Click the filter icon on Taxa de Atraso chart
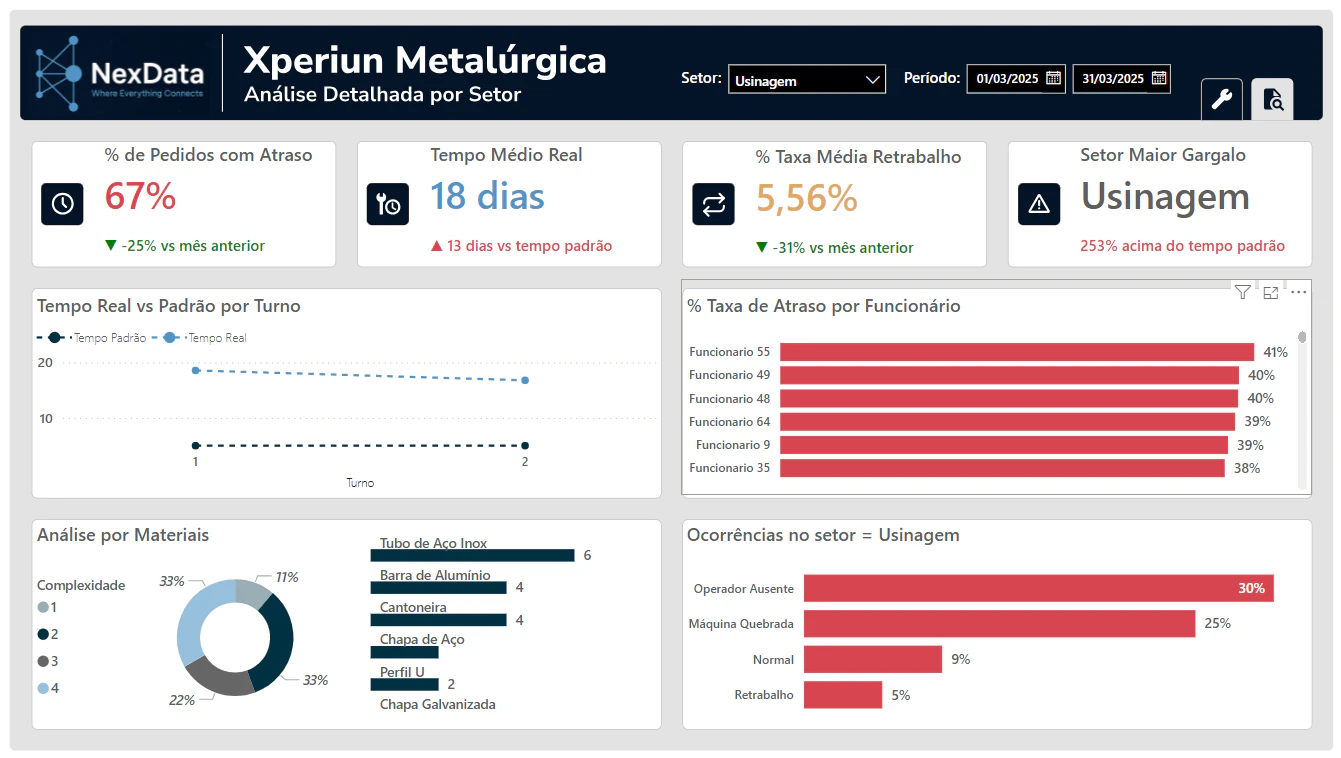The image size is (1341, 758). [1242, 292]
